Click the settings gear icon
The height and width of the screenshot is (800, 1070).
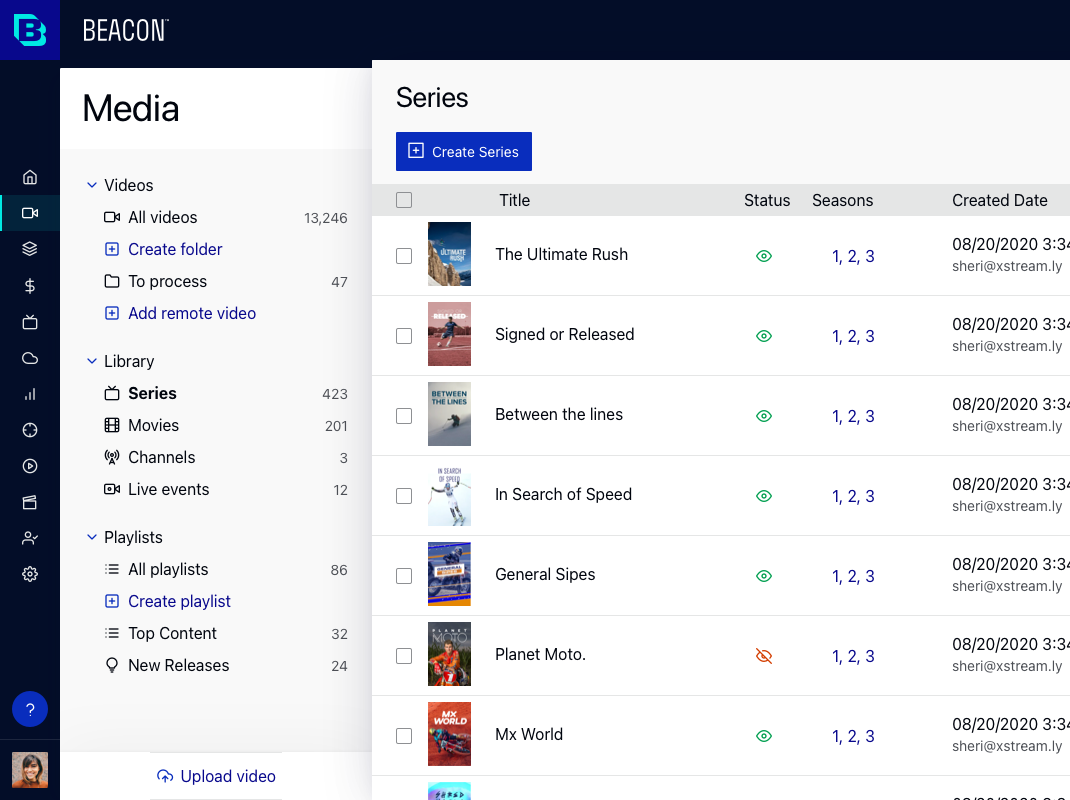point(30,574)
